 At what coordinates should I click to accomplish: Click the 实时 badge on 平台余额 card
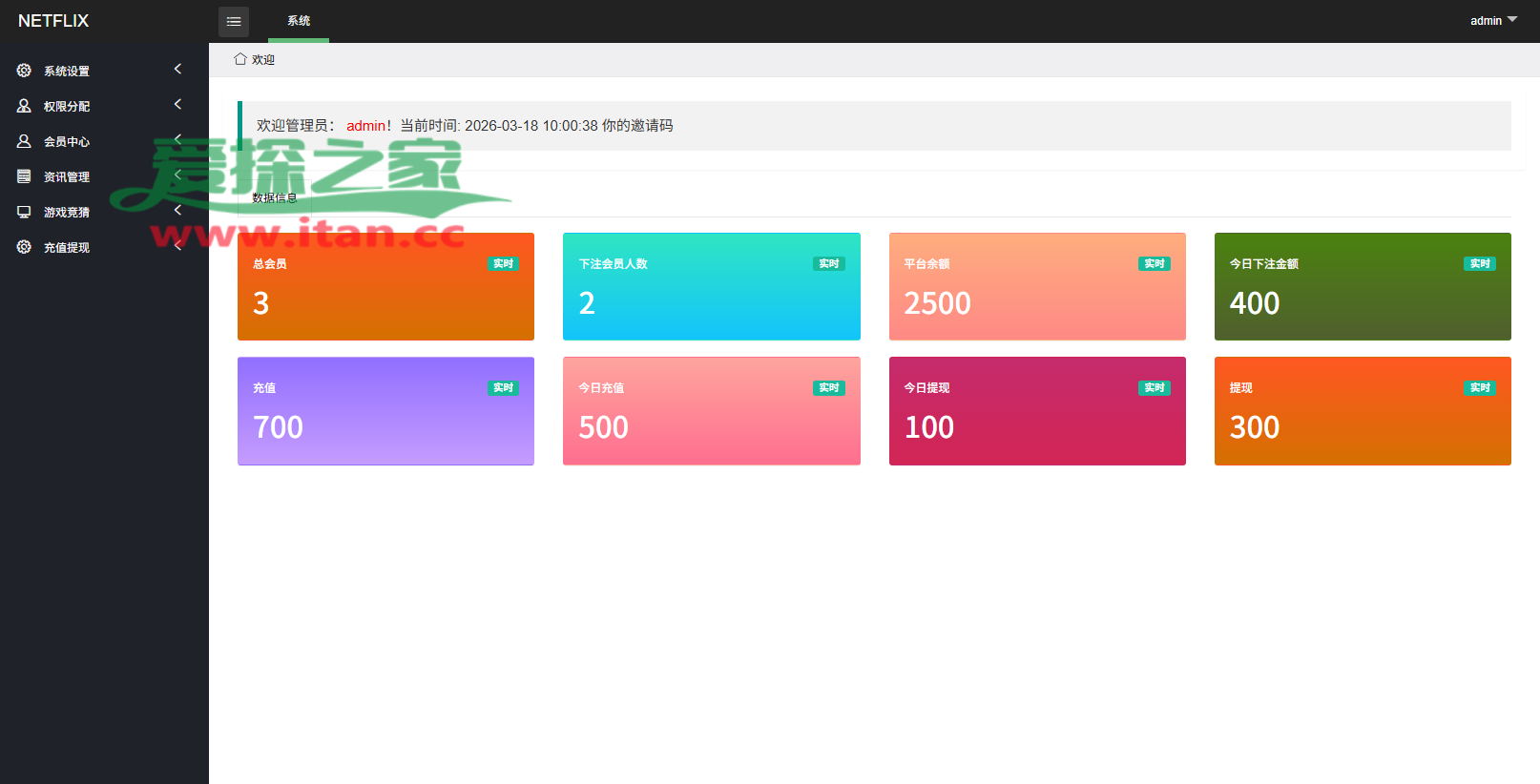[1154, 264]
